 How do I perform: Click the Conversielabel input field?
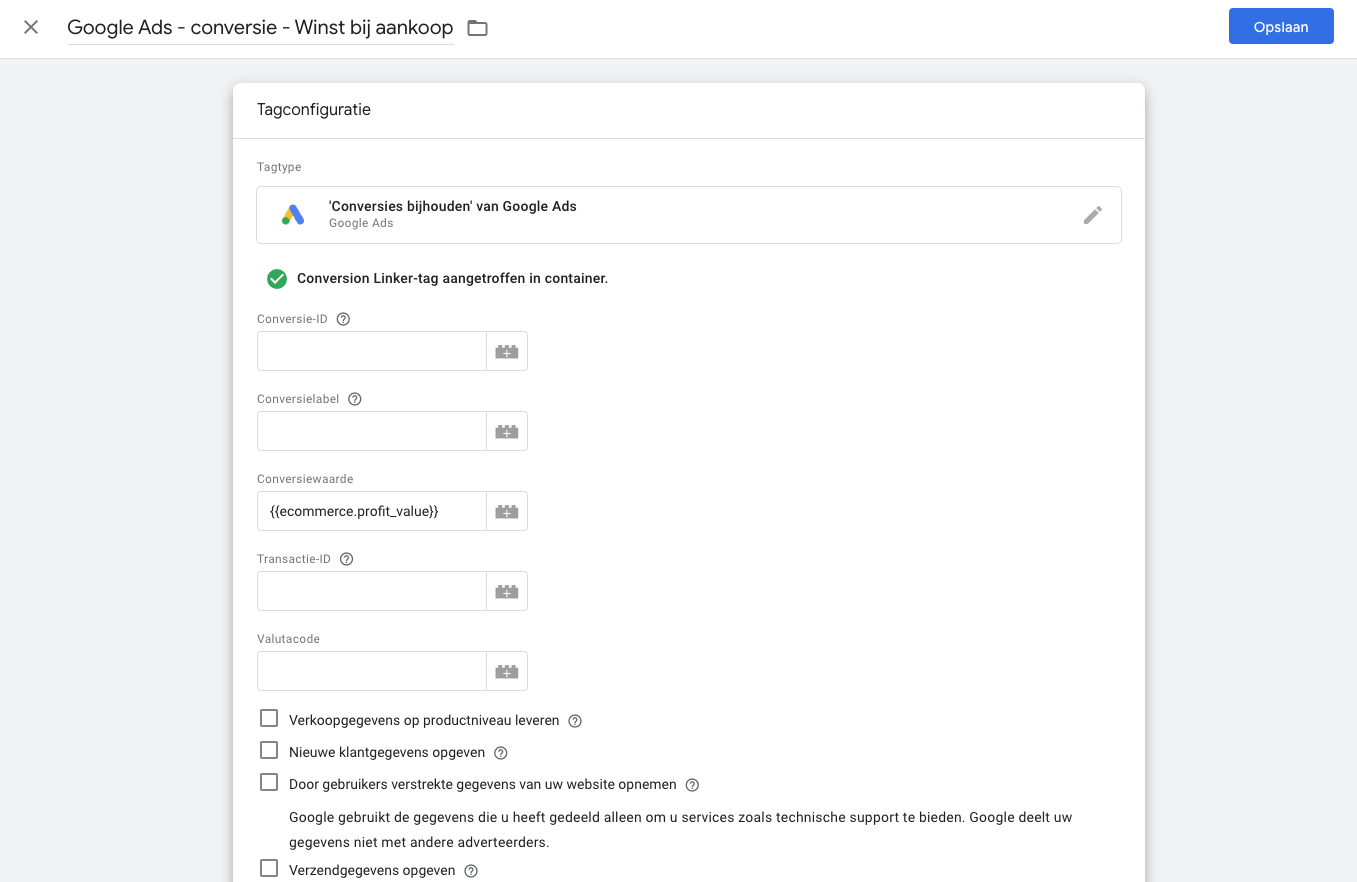tap(372, 431)
